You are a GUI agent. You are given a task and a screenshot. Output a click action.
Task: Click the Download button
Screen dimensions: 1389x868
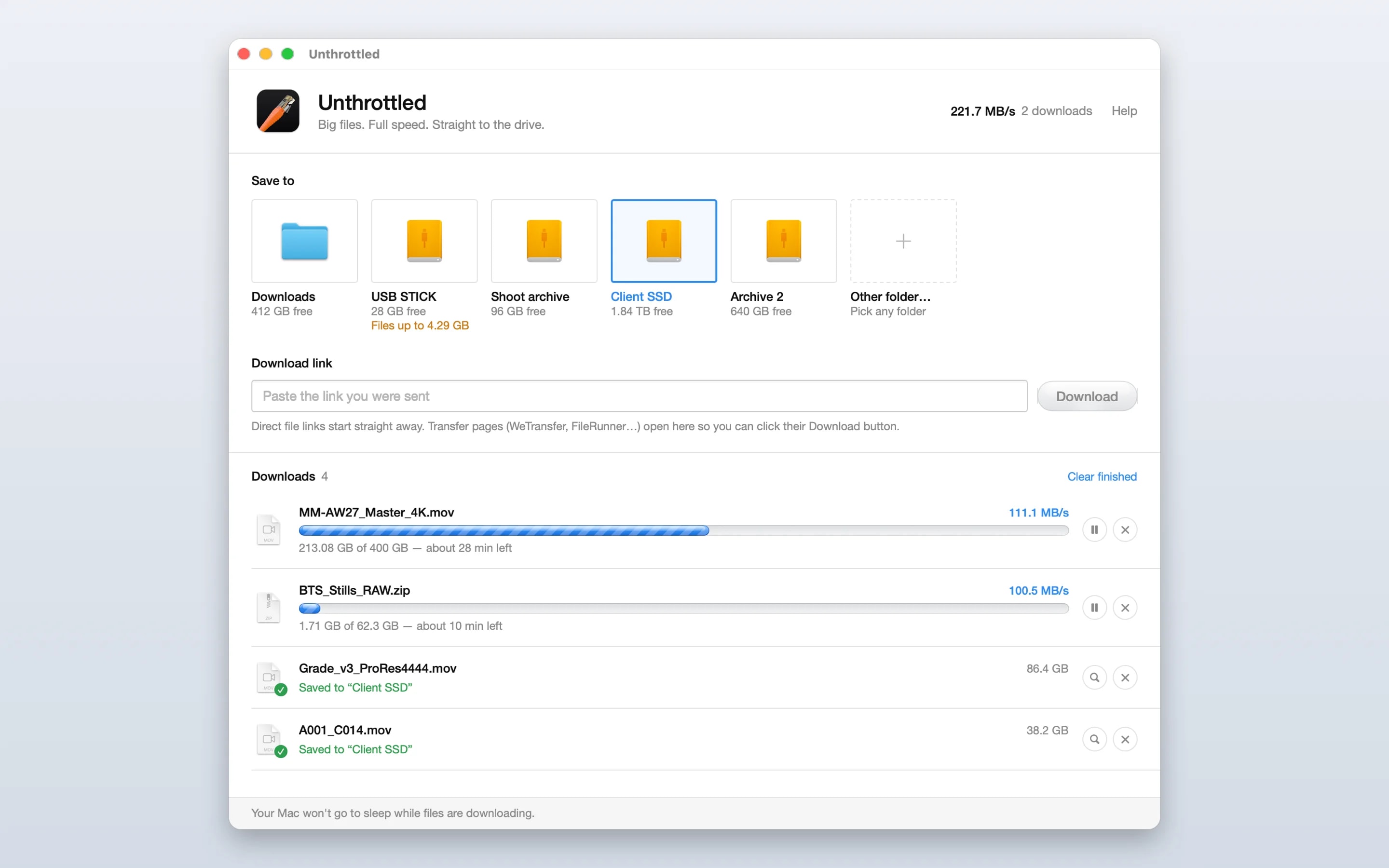tap(1087, 396)
